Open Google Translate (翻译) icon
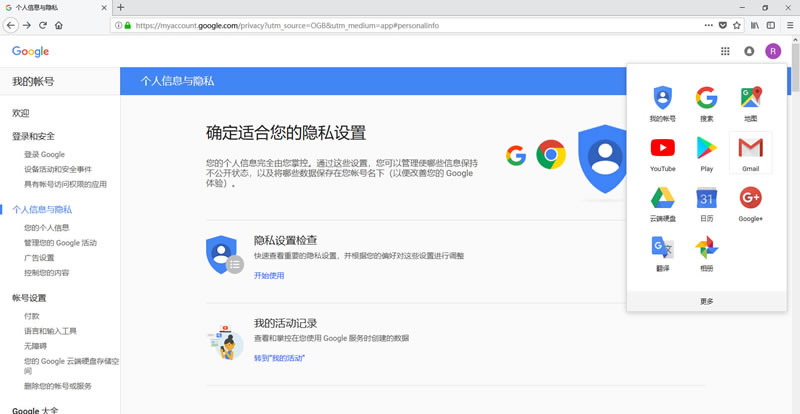Image resolution: width=800 pixels, height=414 pixels. coord(662,254)
